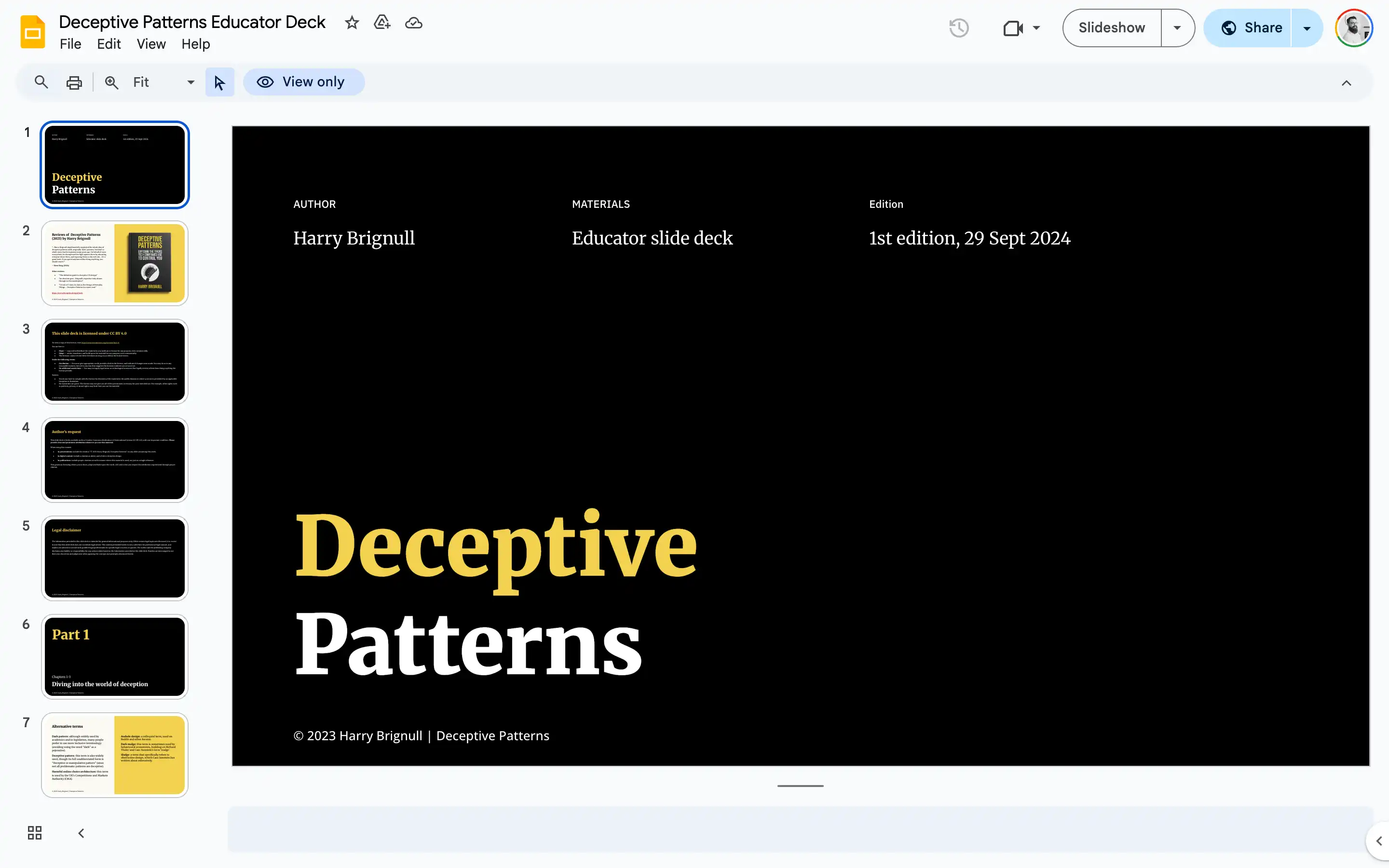
Task: Select slide 5 Legal disclaimer thumbnail
Action: [115, 558]
